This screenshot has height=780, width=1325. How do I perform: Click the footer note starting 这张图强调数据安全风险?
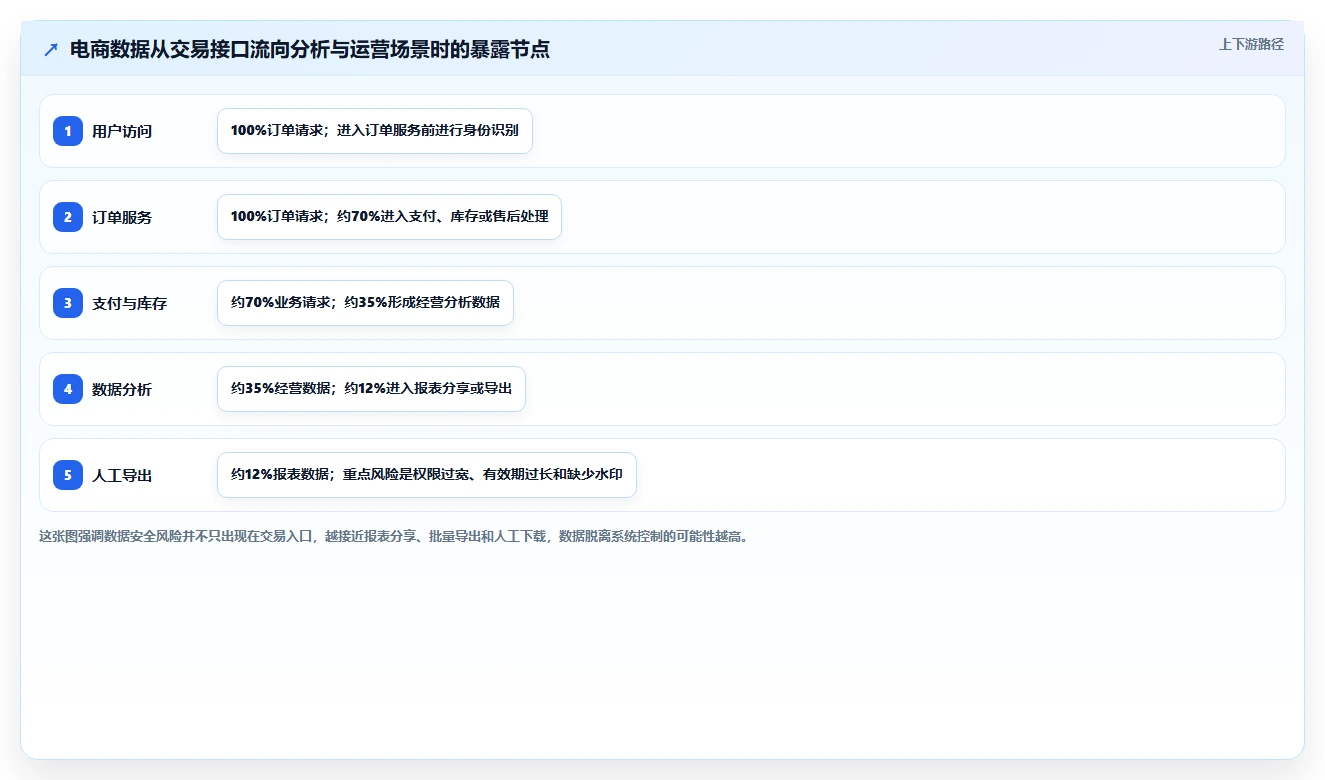pyautogui.click(x=394, y=536)
